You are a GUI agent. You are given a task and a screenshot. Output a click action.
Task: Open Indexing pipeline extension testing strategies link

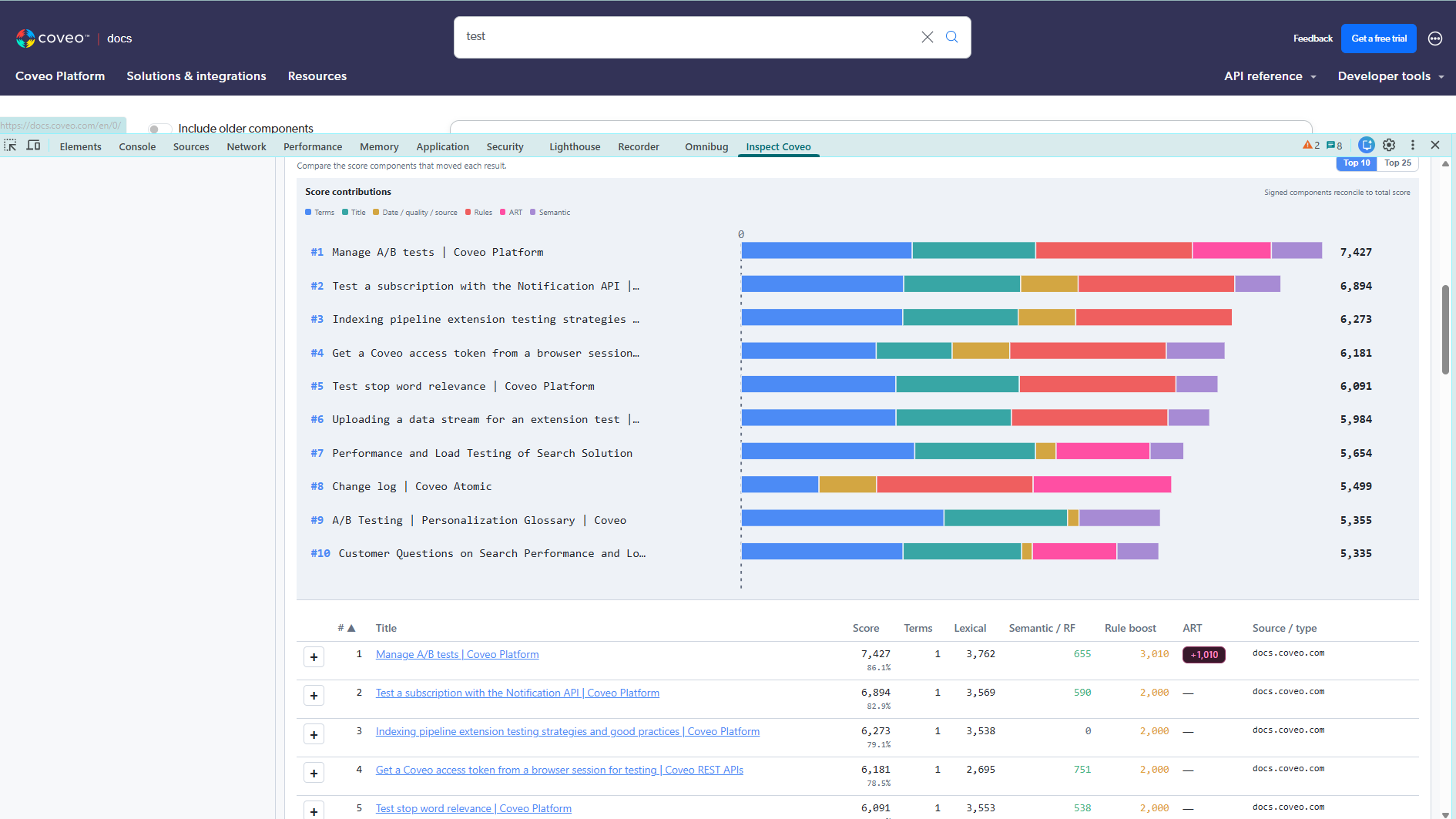coord(568,731)
